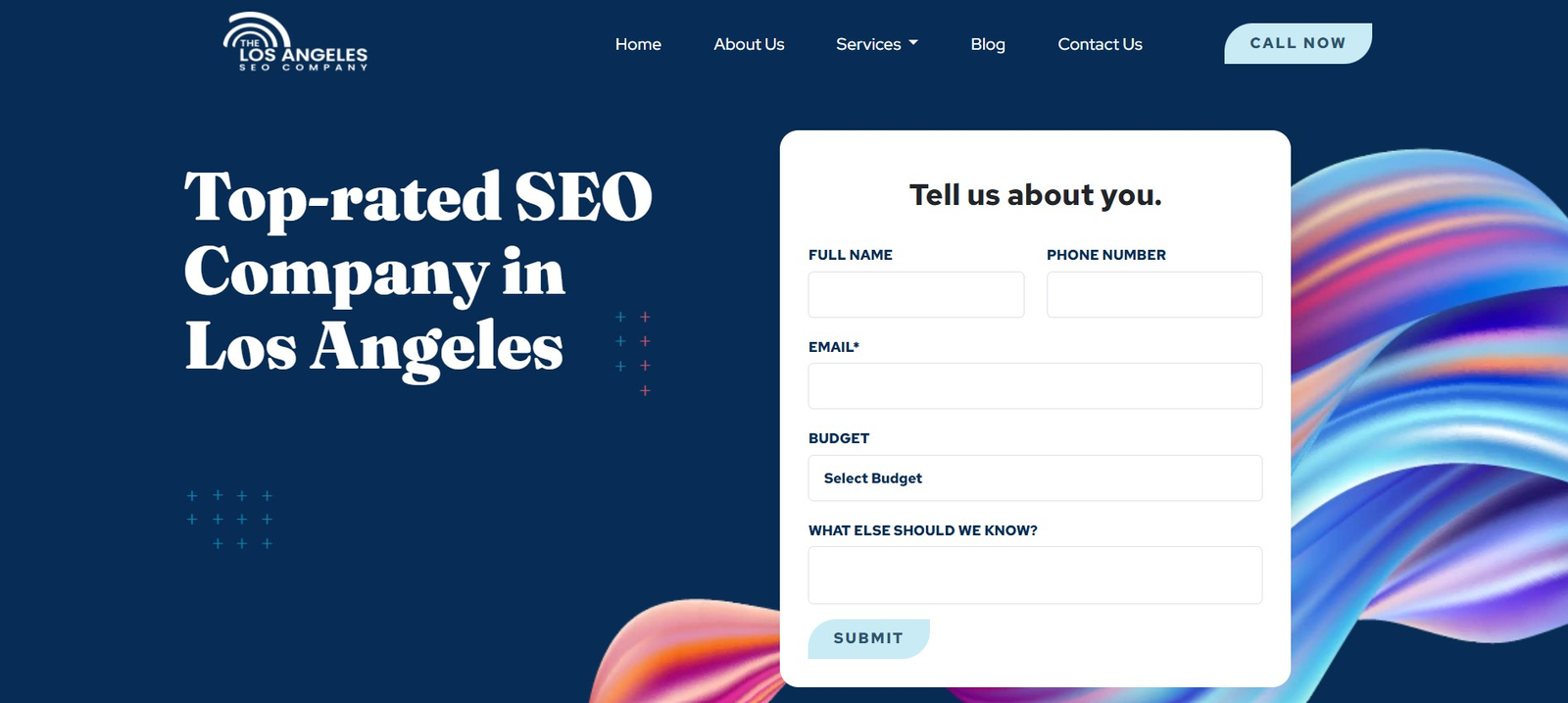Click the Los Angeles SEO Company logo

(297, 44)
